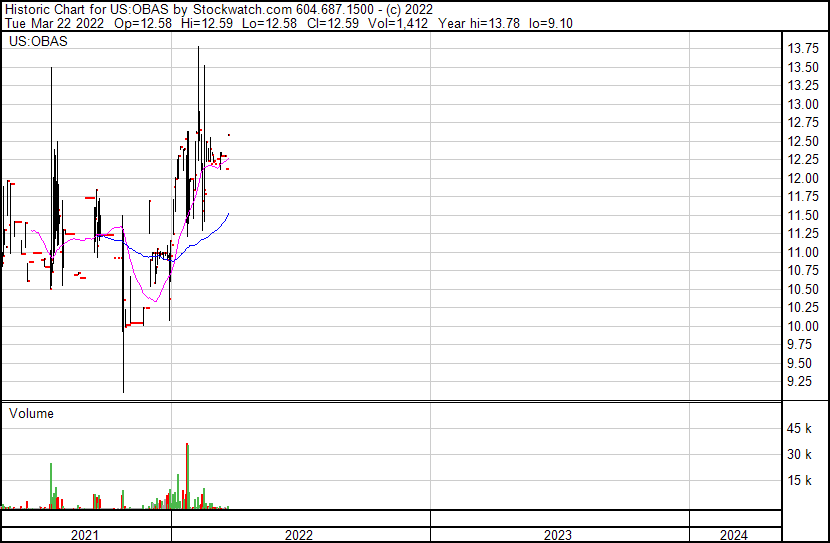
Task: Click the Stockwatch.com text in the header
Action: (x=233, y=9)
